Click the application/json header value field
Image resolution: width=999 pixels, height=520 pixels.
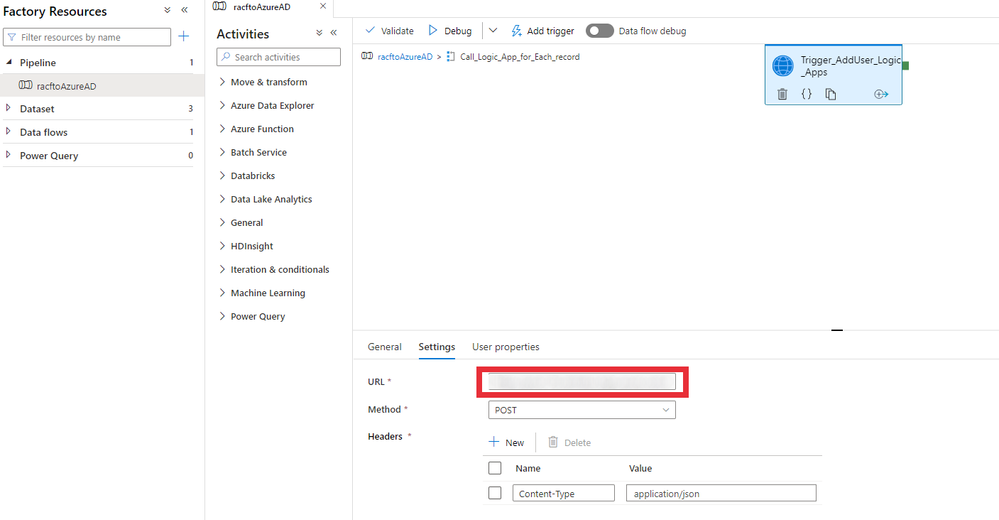(x=721, y=493)
